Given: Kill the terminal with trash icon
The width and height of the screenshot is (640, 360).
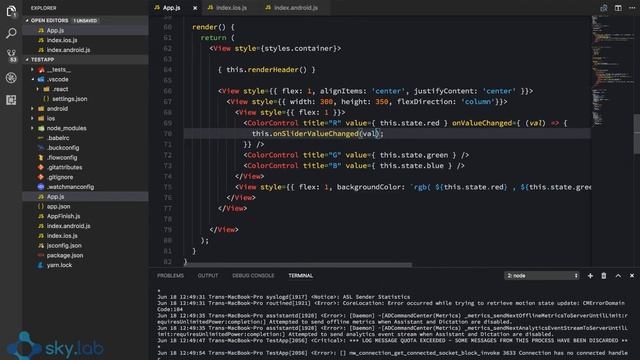Looking at the screenshot, I should [604, 276].
